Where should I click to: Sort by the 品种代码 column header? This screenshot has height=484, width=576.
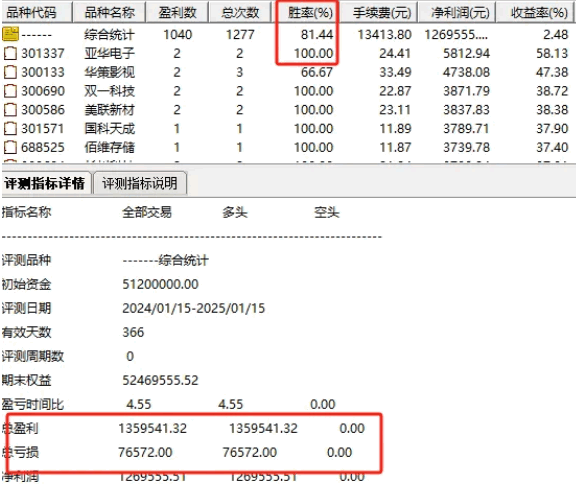point(36,12)
